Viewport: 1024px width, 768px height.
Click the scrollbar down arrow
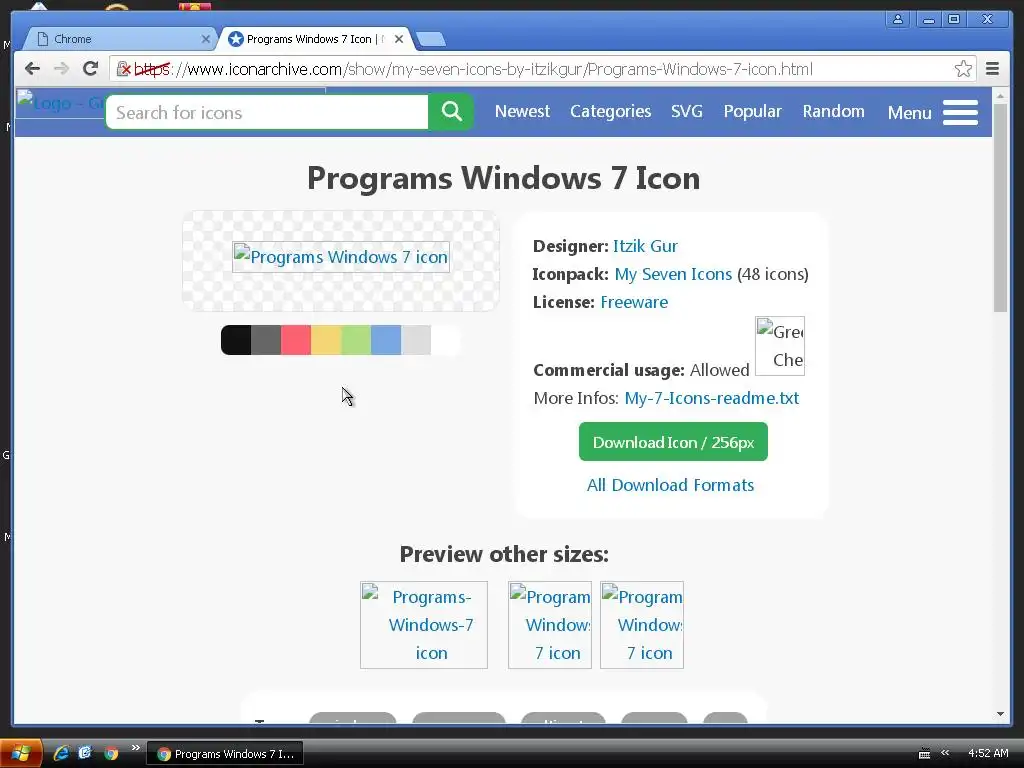[1000, 714]
